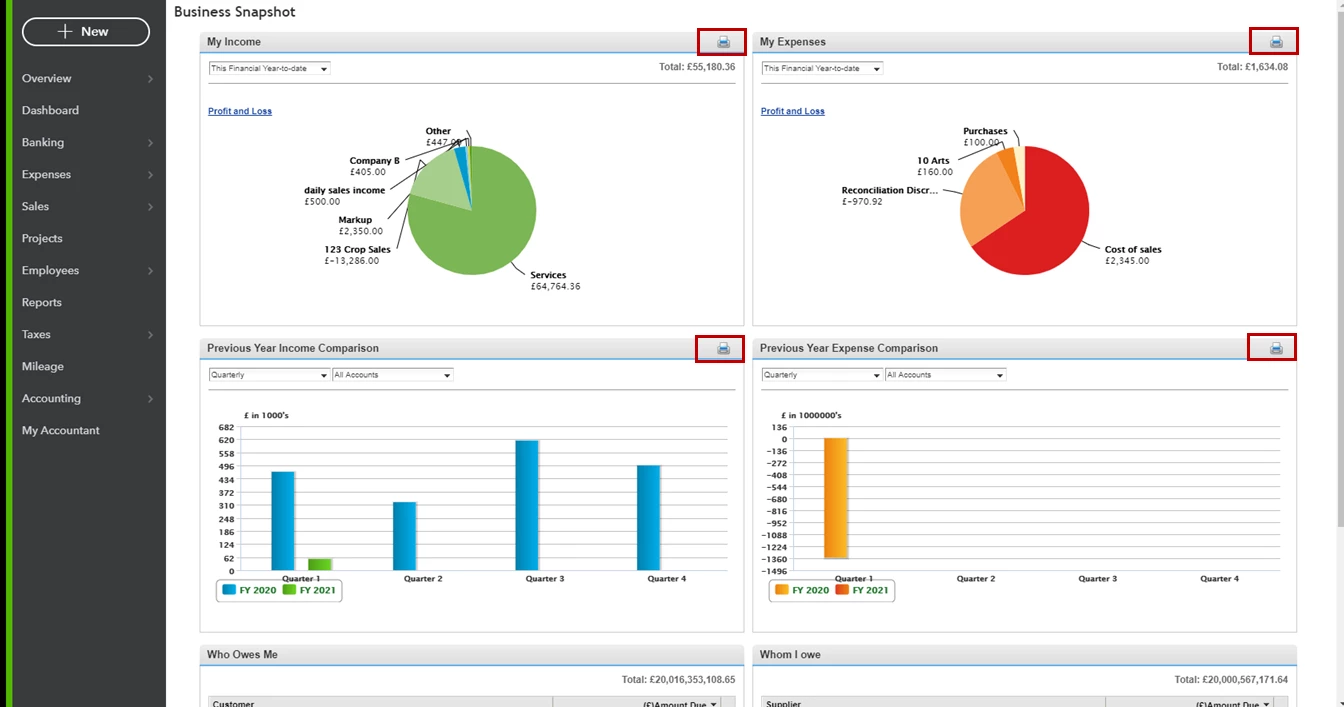The width and height of the screenshot is (1344, 707).
Task: Click the plus New button
Action: tap(86, 32)
